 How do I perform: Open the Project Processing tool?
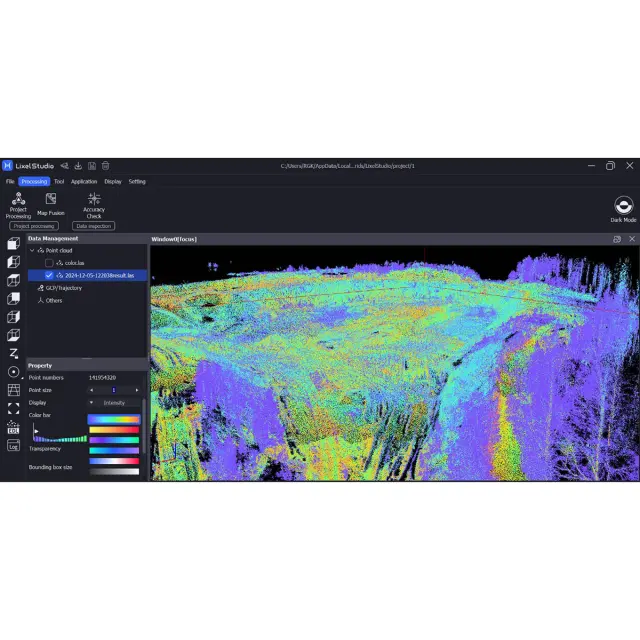tap(18, 203)
